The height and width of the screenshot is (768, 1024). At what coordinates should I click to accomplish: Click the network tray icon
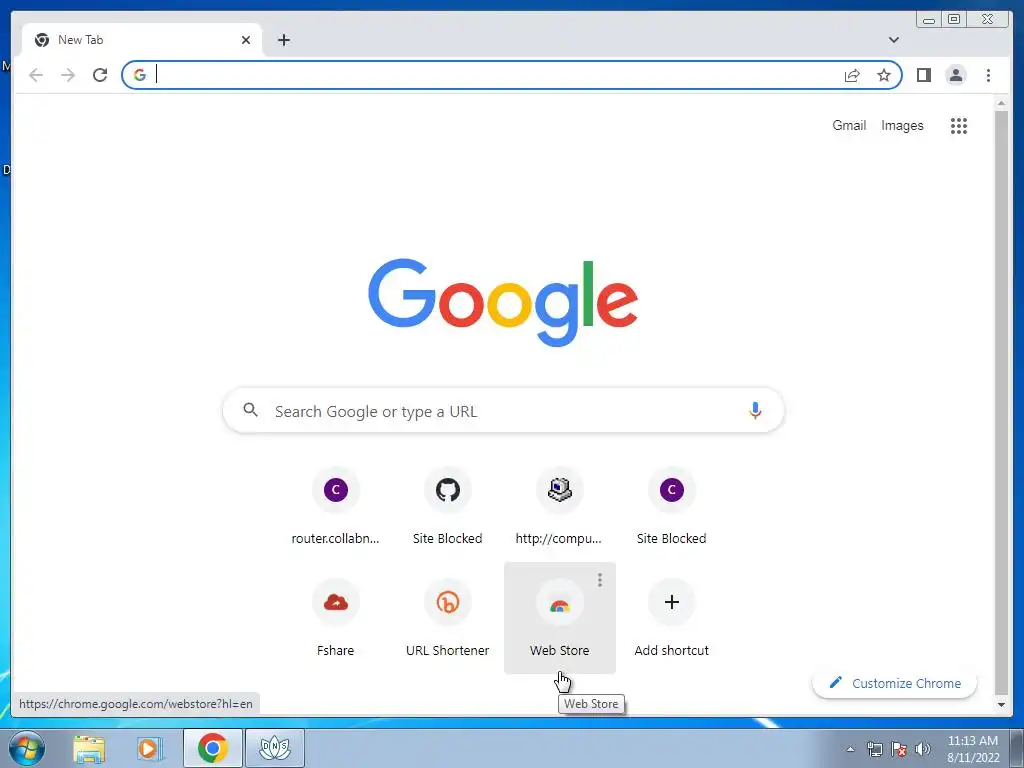(874, 749)
